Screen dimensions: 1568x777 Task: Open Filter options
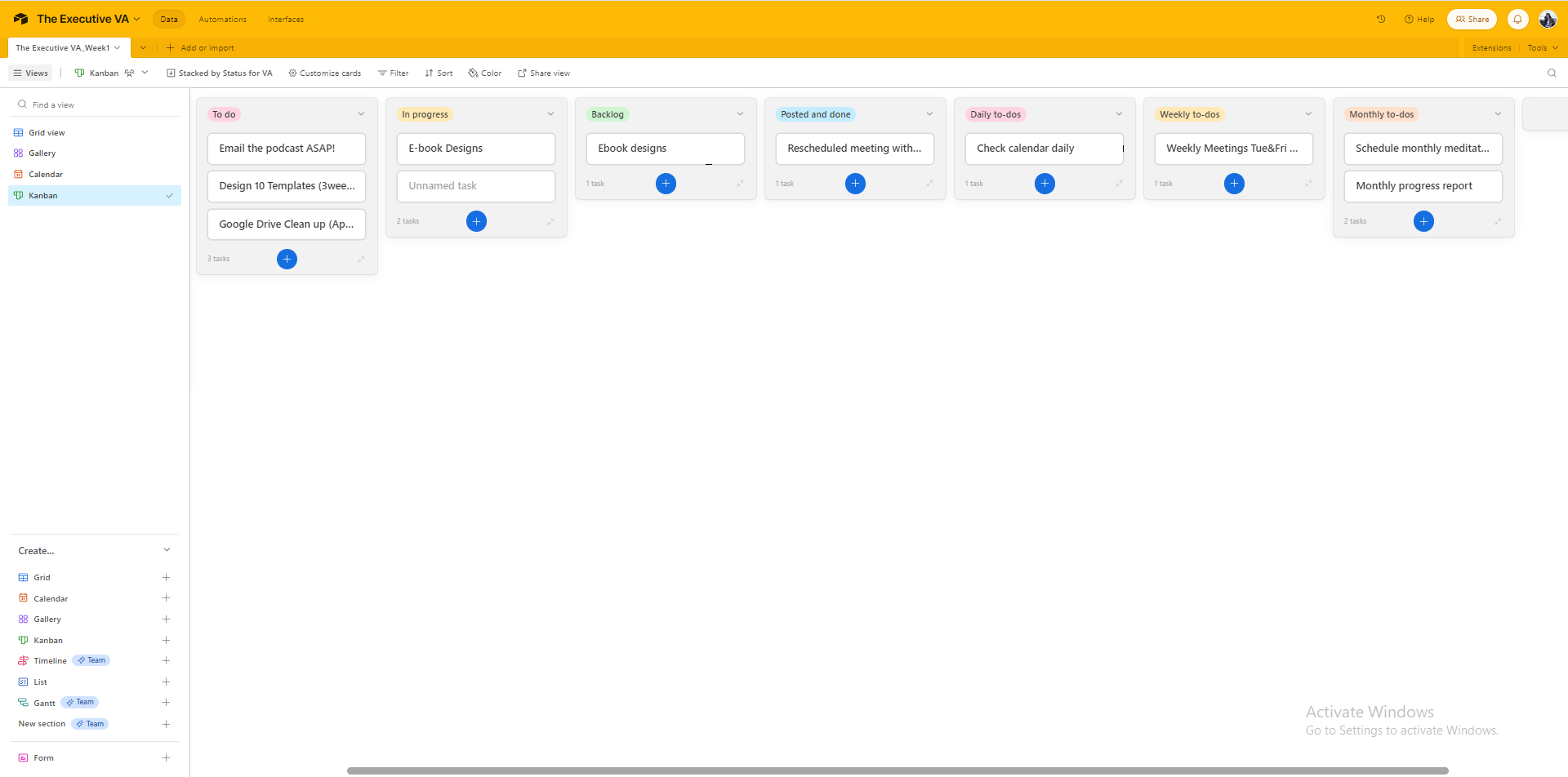[393, 73]
